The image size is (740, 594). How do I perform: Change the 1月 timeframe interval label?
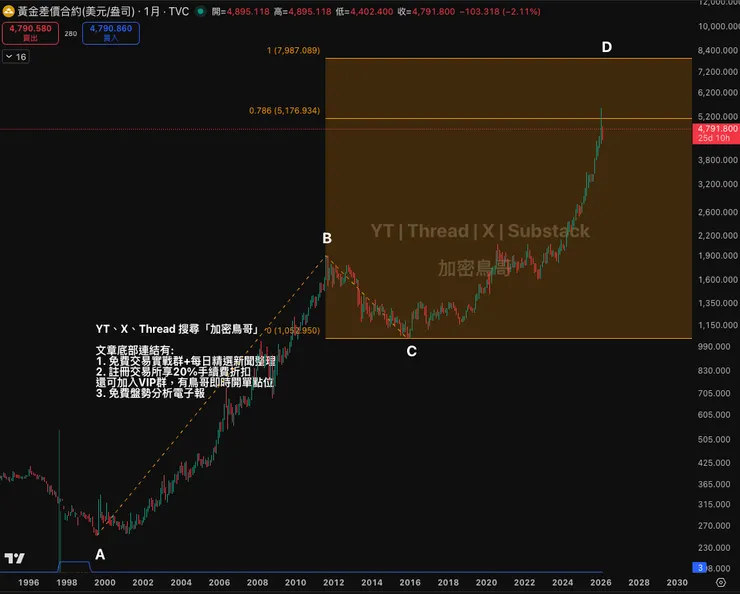pos(152,11)
